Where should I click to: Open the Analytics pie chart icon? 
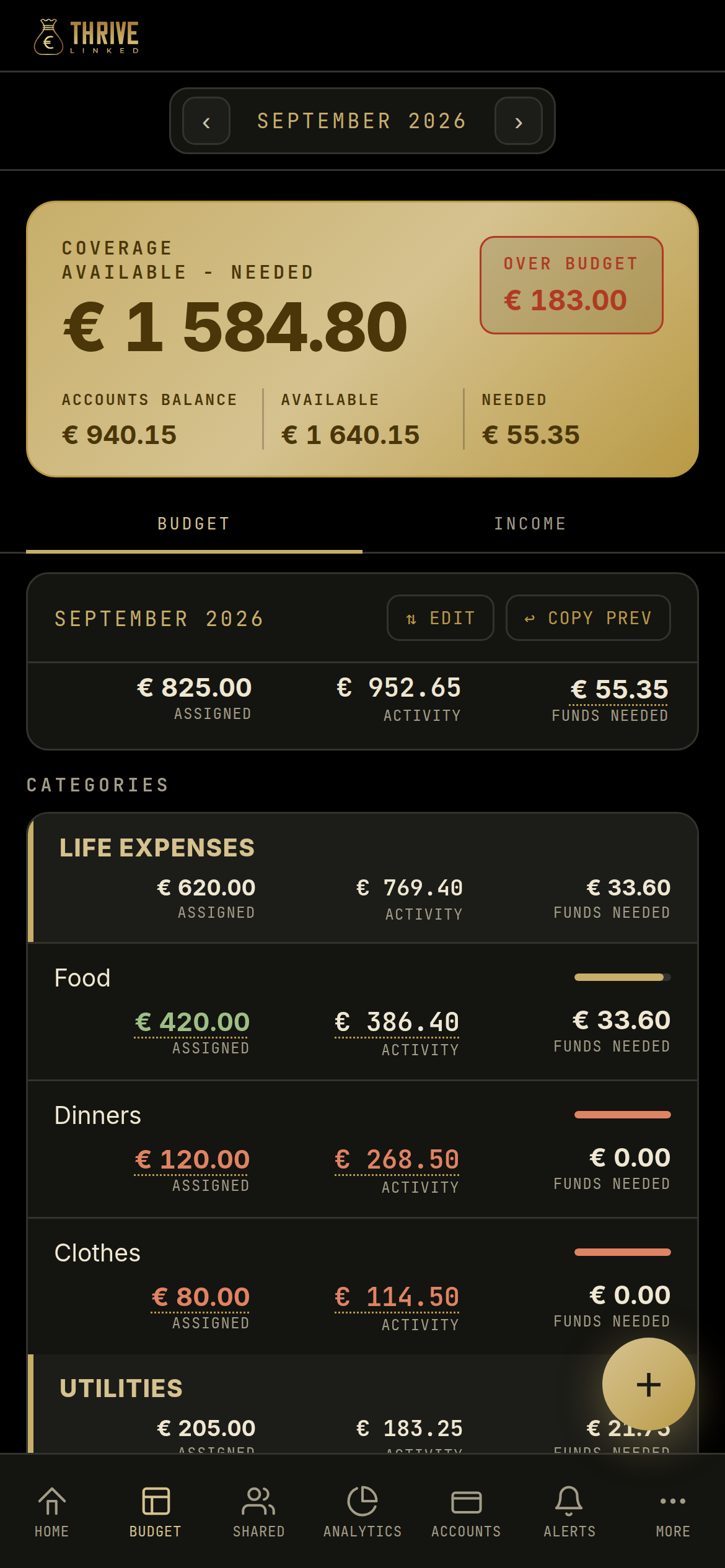point(362,1500)
